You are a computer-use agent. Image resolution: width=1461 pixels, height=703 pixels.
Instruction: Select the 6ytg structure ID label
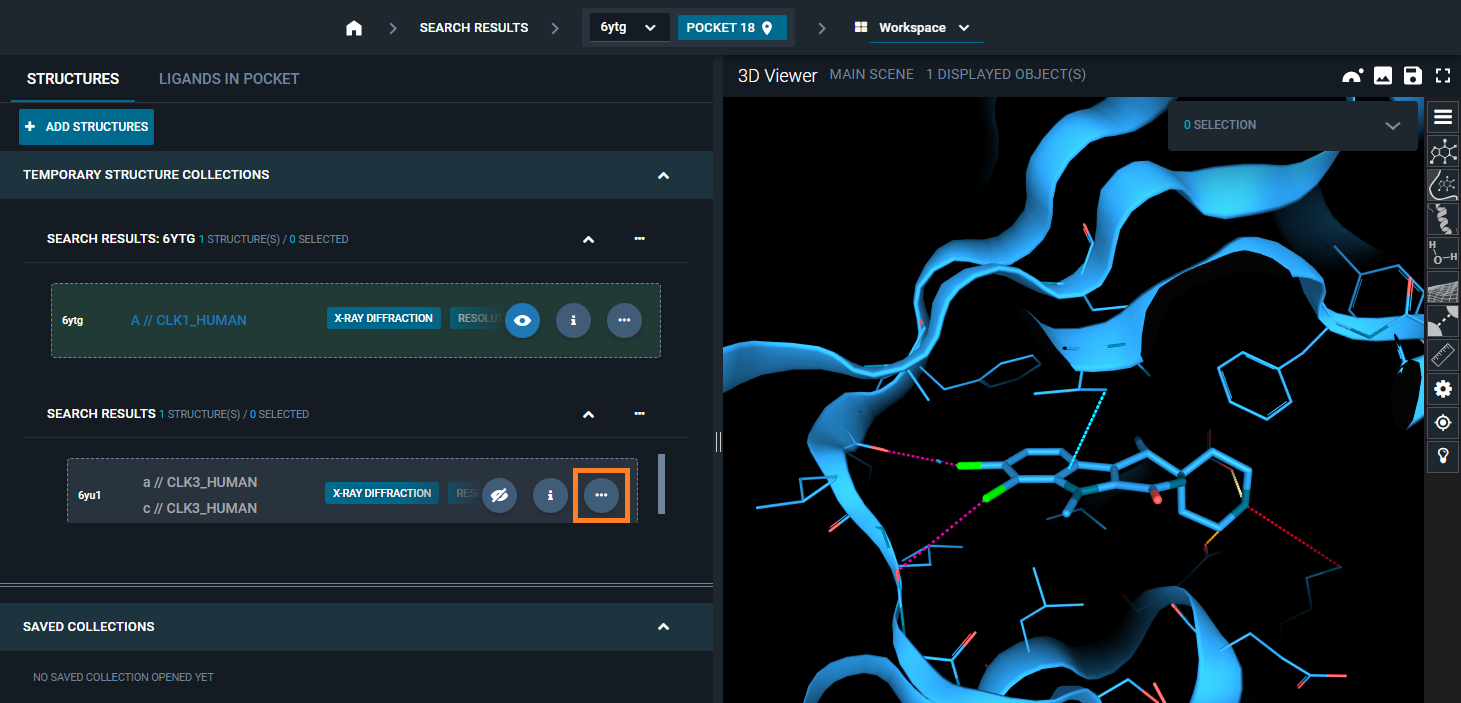[72, 321]
